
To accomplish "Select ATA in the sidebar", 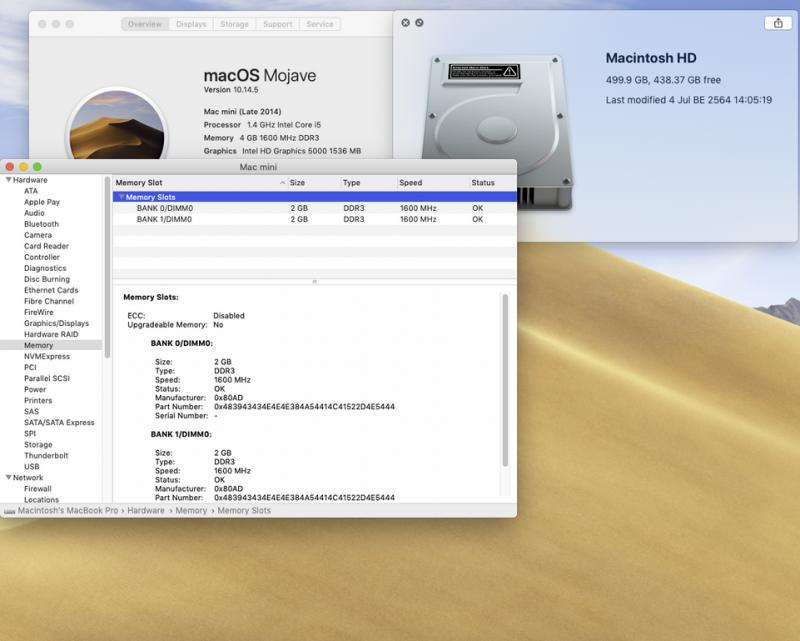I will pyautogui.click(x=31, y=191).
